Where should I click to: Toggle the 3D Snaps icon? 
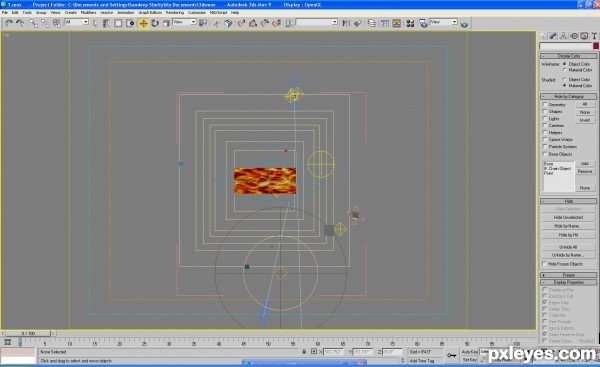point(241,23)
